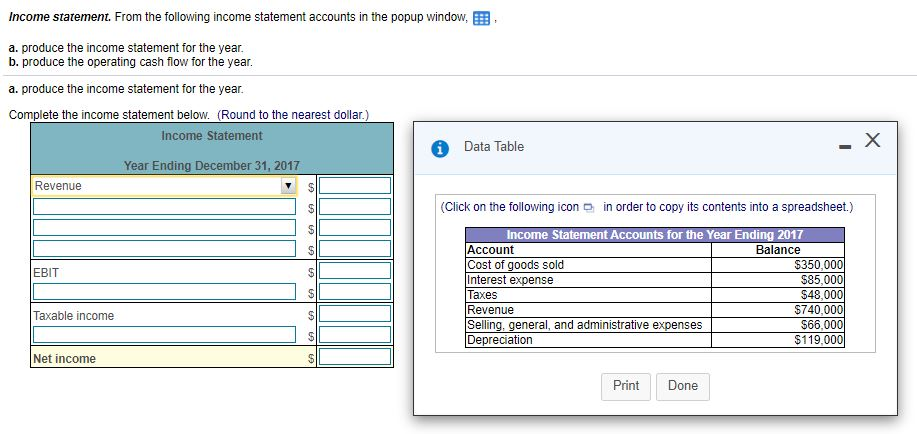
Task: Click the Year Ending December 31, 2017 heading
Action: [212, 166]
